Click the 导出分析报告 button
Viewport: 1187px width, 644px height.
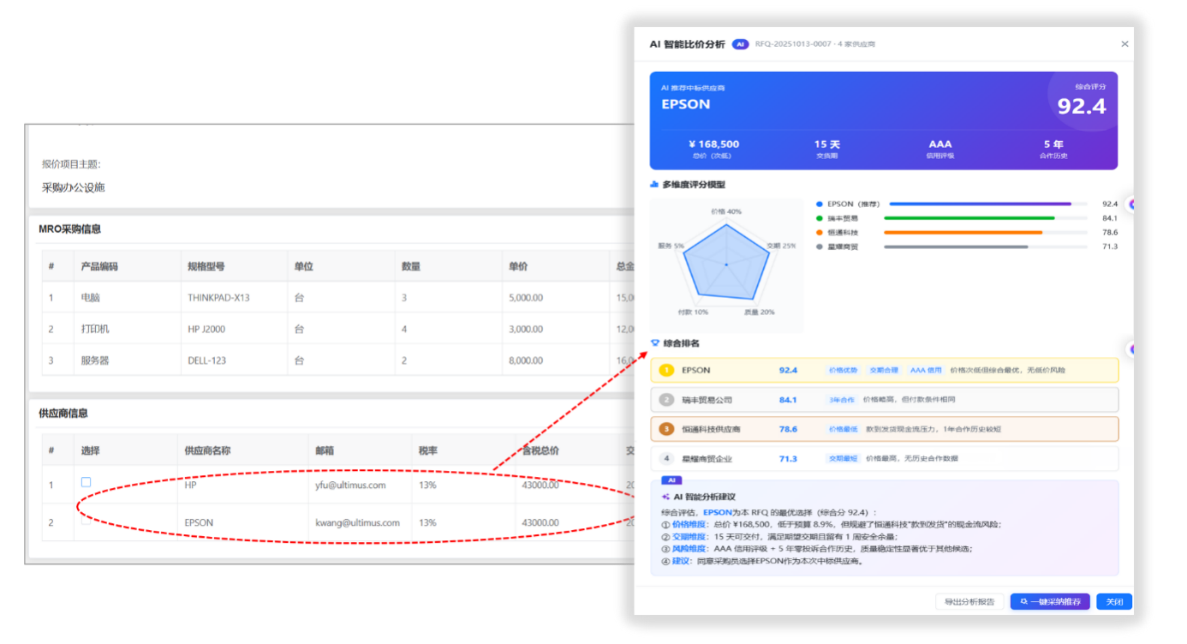[969, 602]
